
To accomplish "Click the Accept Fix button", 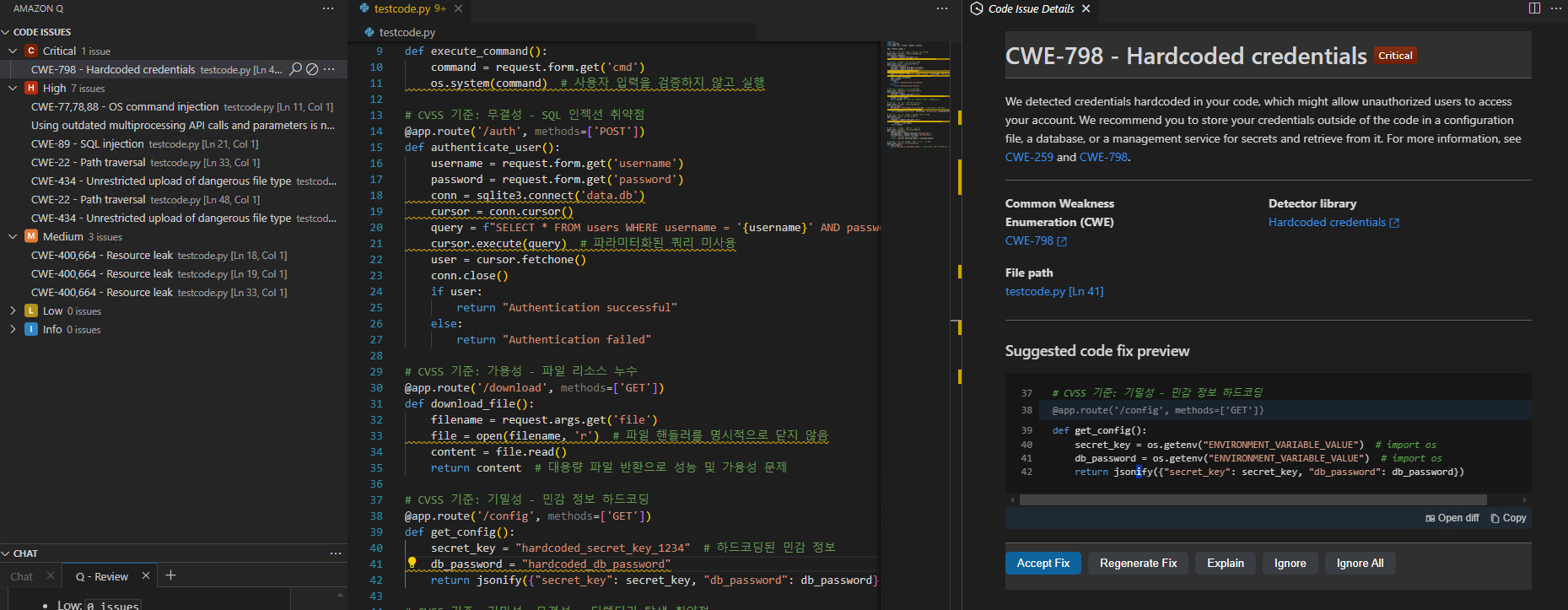I will click(x=1043, y=564).
